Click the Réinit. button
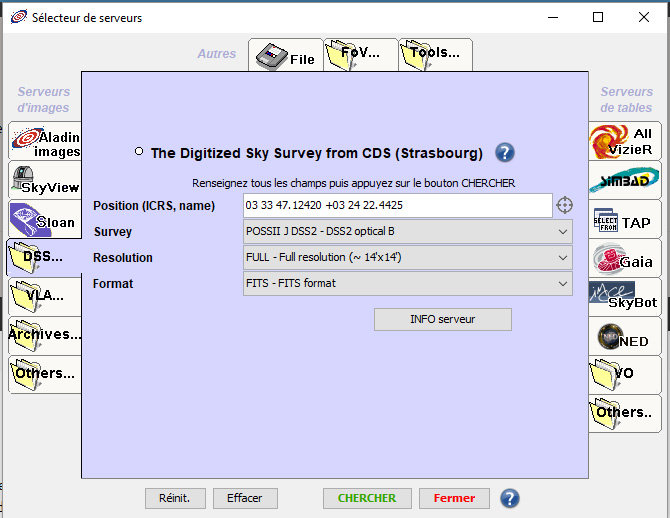 (x=175, y=498)
